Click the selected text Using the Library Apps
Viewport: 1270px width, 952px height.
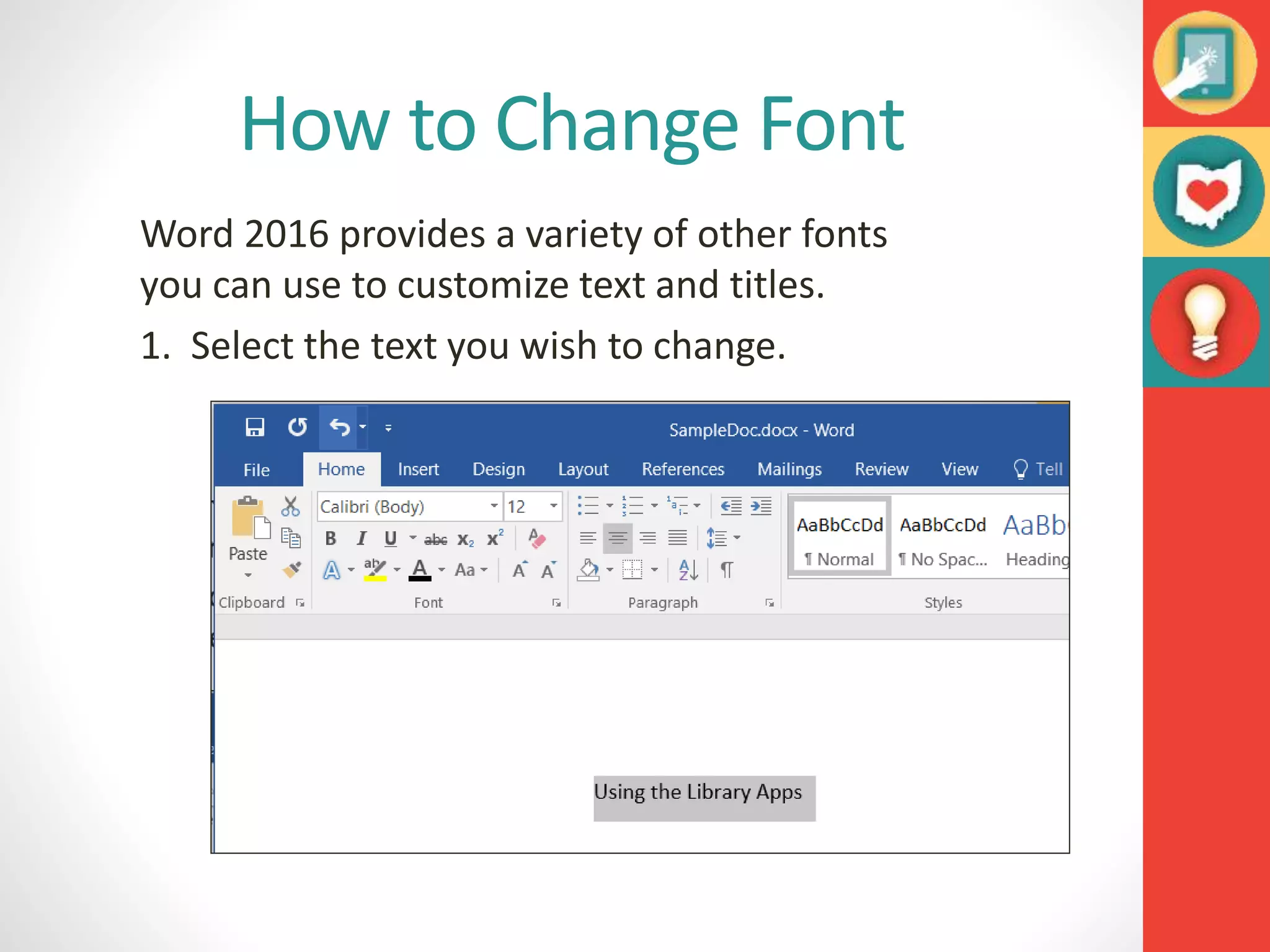click(x=698, y=793)
